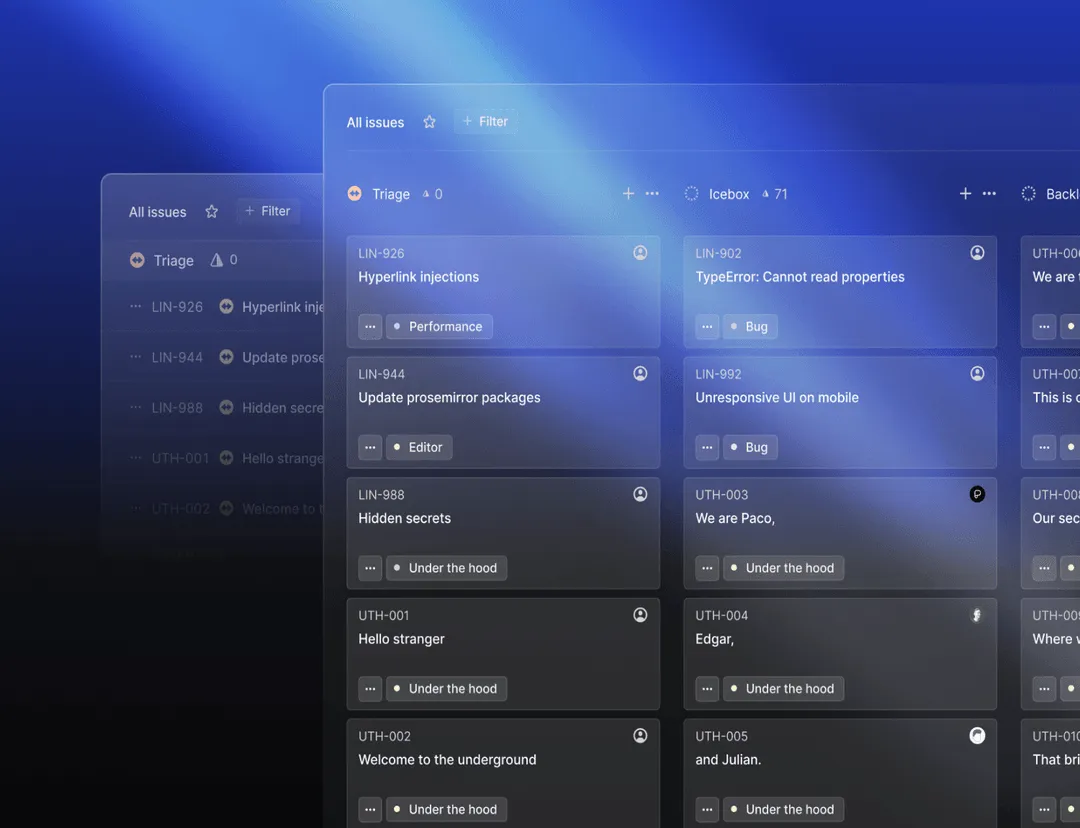Star the All issues view in front window
1080x828 pixels.
pos(429,122)
